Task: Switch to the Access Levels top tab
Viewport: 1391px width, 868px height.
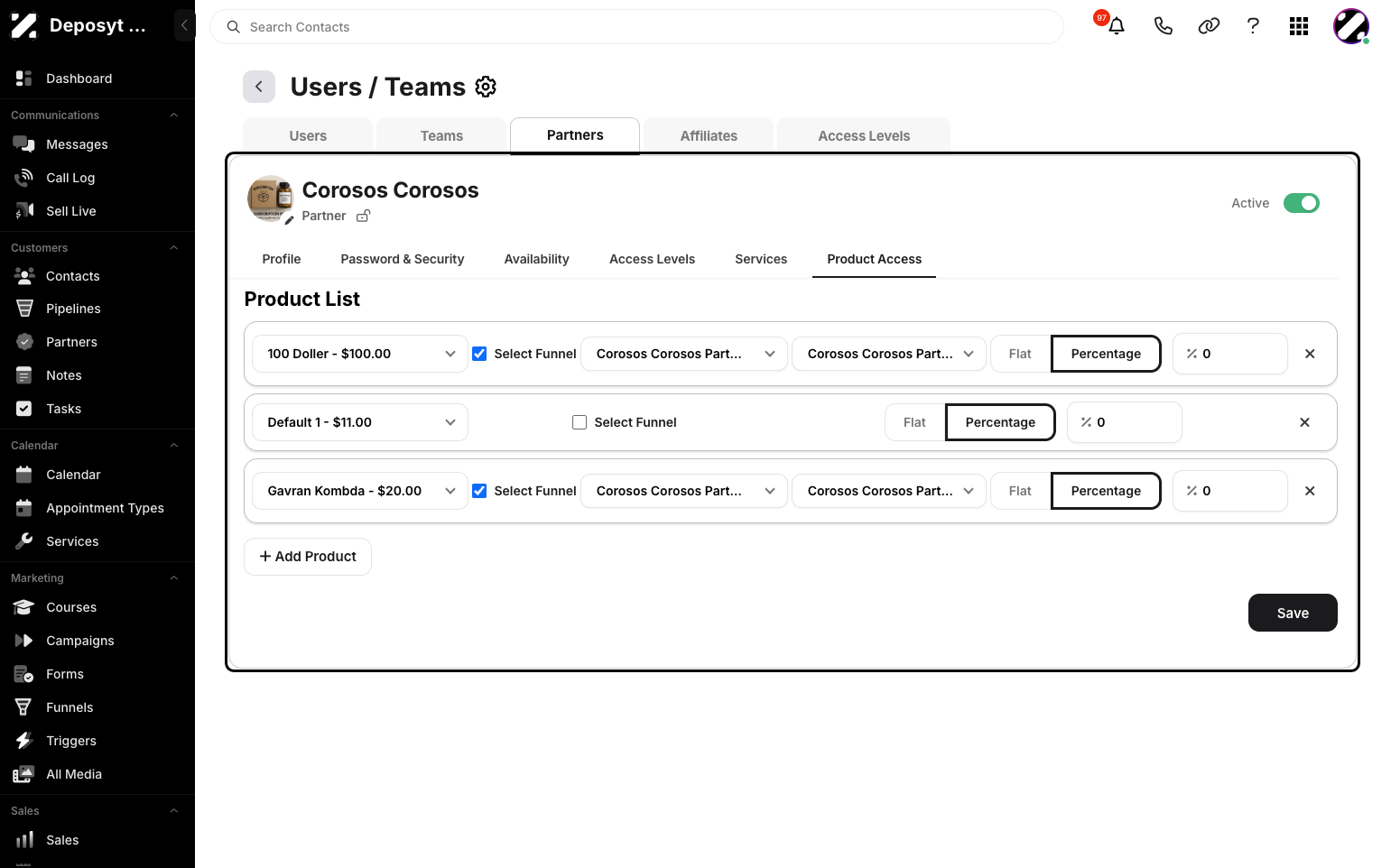Action: pyautogui.click(x=864, y=135)
